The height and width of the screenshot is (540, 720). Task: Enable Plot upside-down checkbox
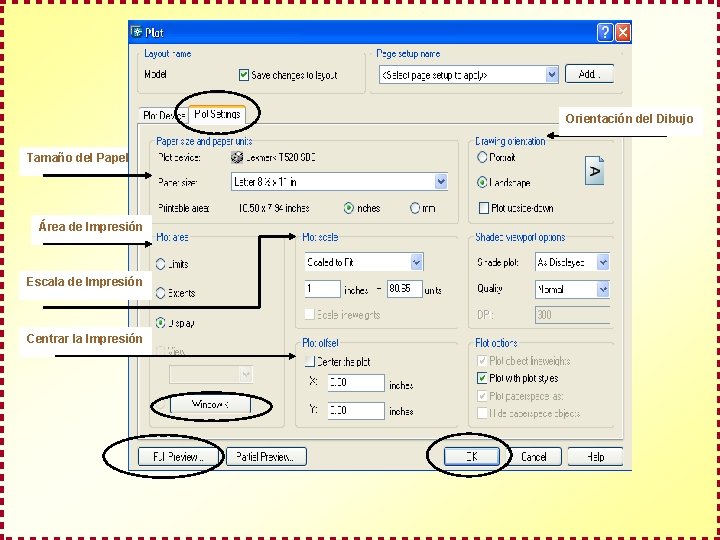484,208
